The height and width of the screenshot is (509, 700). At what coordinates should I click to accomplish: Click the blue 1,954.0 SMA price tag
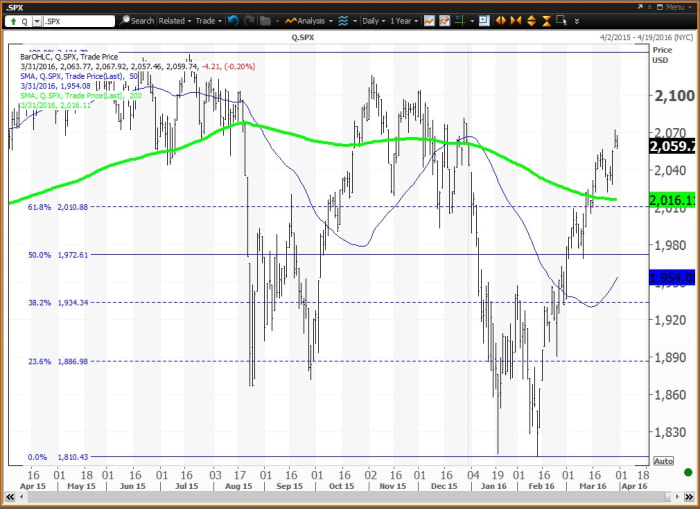(672, 278)
